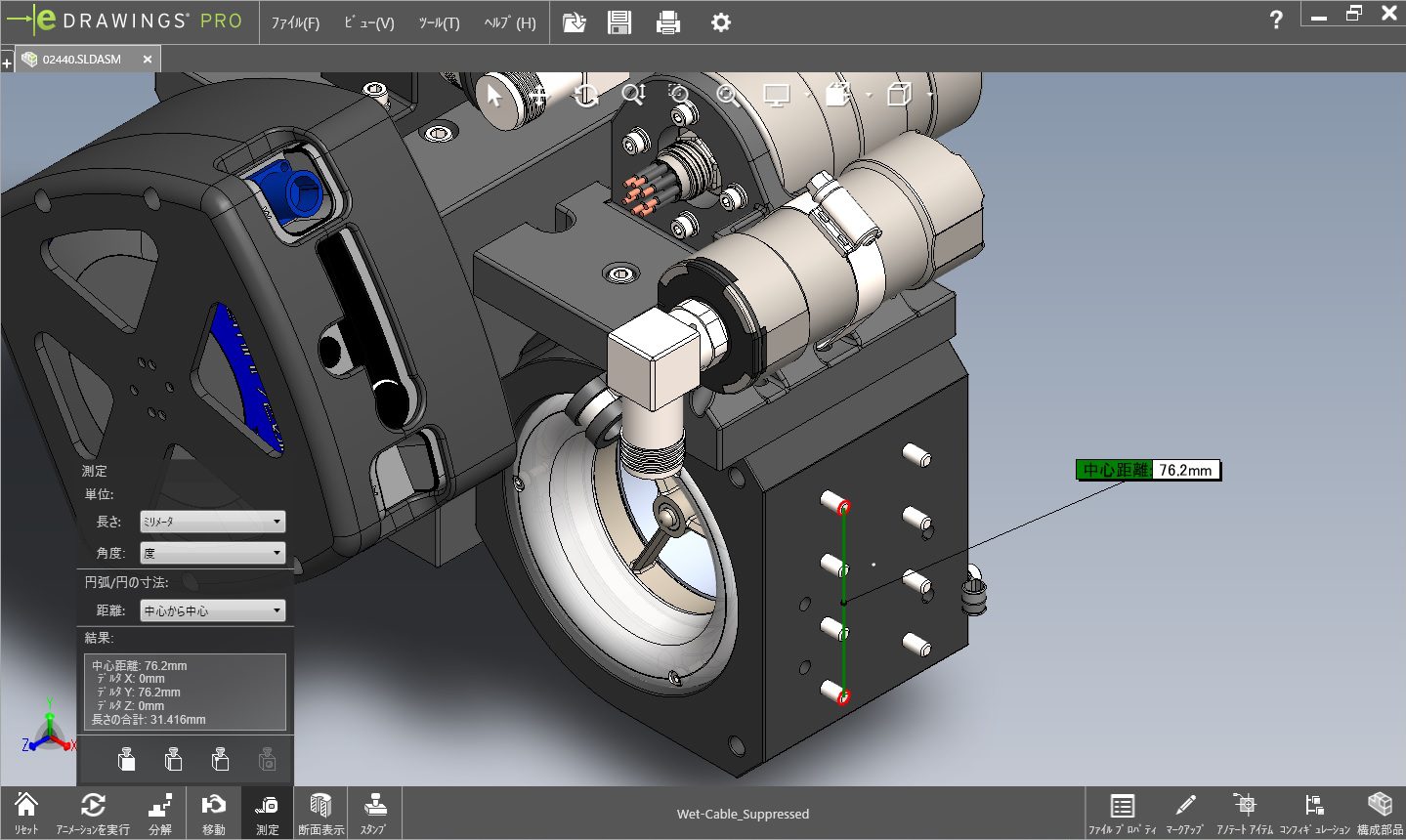The image size is (1406, 840).
Task: Click アニメーションを実行 play animation button
Action: pyautogui.click(x=93, y=813)
